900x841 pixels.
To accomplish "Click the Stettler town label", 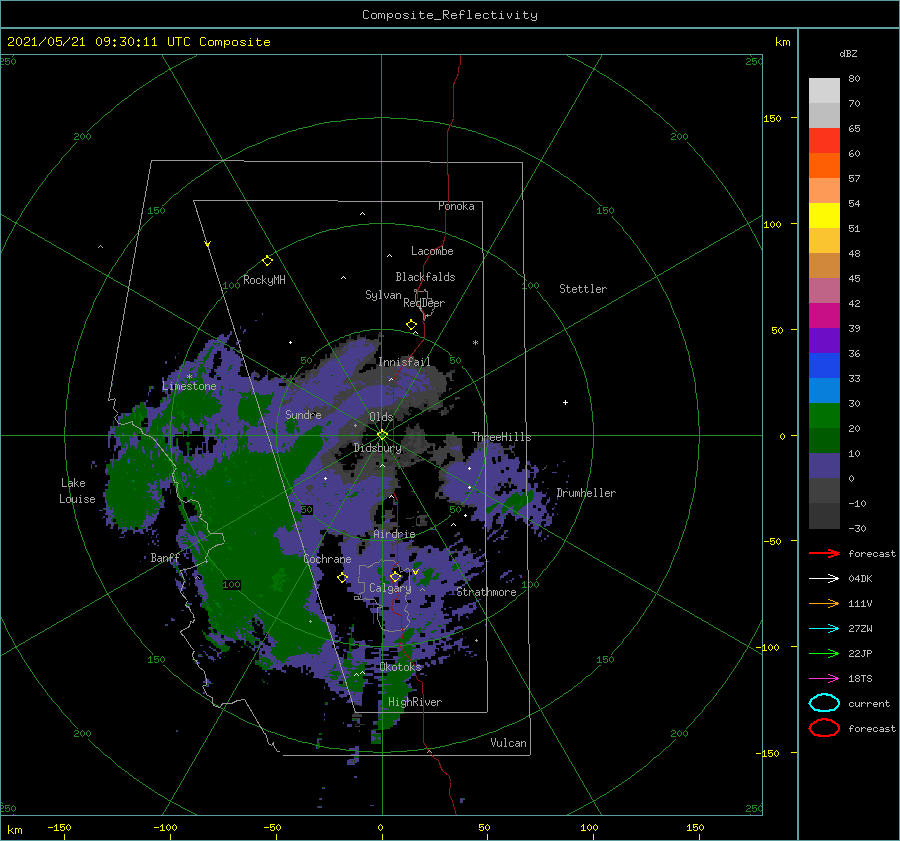I will [583, 289].
